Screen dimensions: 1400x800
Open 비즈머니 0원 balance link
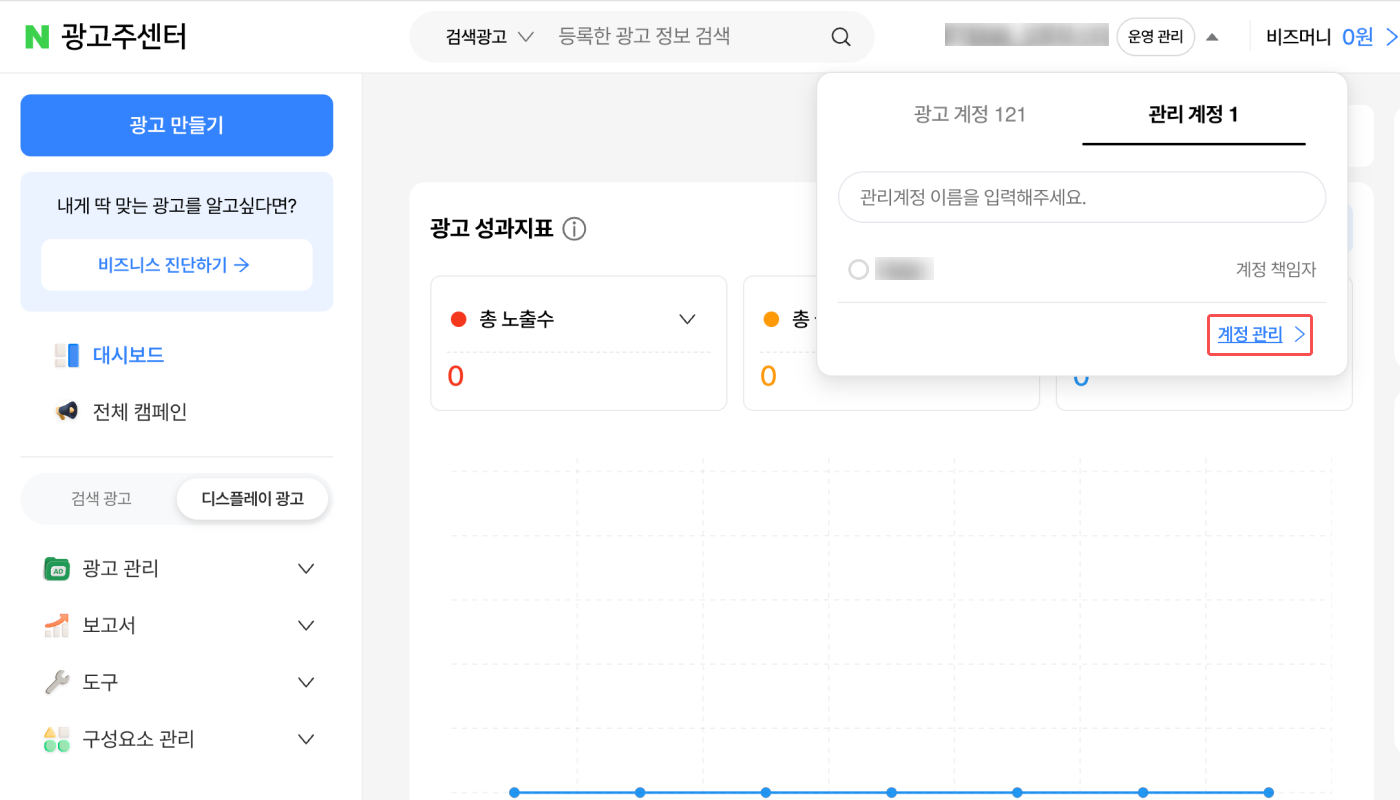1320,37
